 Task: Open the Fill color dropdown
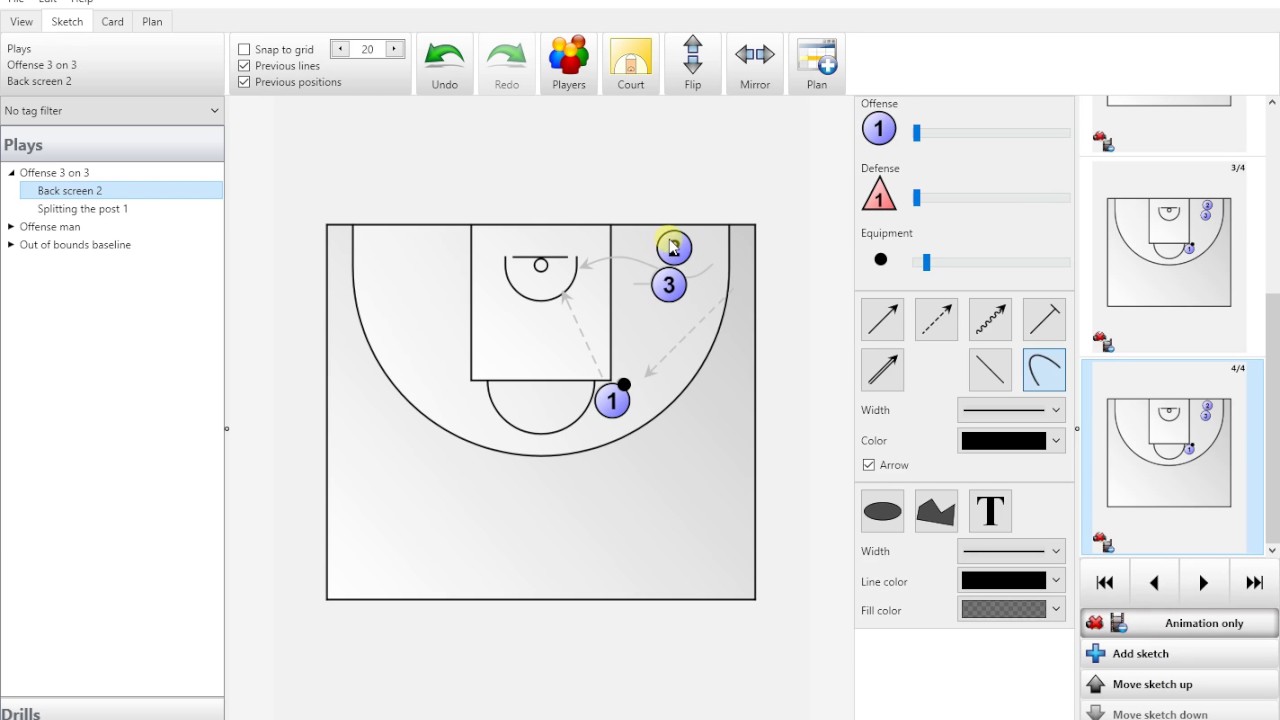pos(1012,609)
